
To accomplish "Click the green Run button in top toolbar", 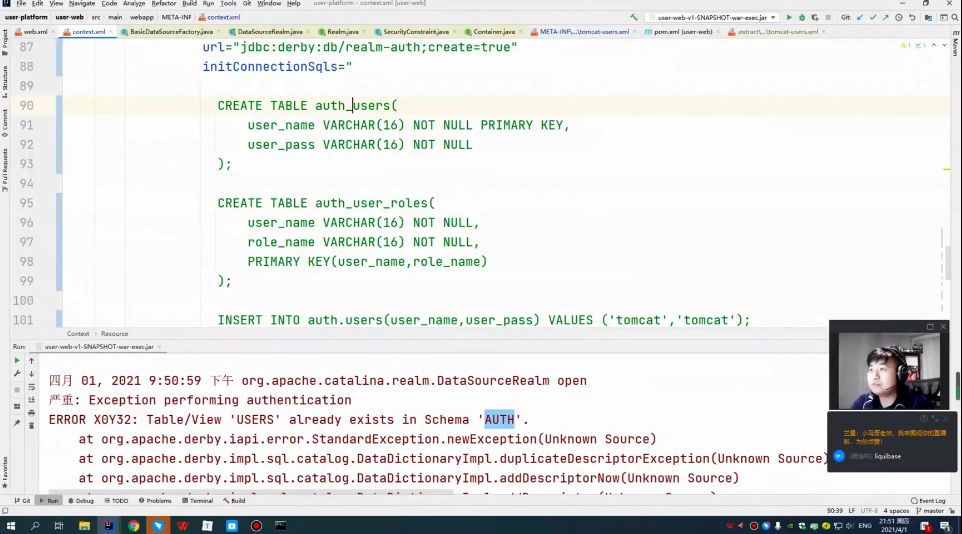I will [789, 17].
